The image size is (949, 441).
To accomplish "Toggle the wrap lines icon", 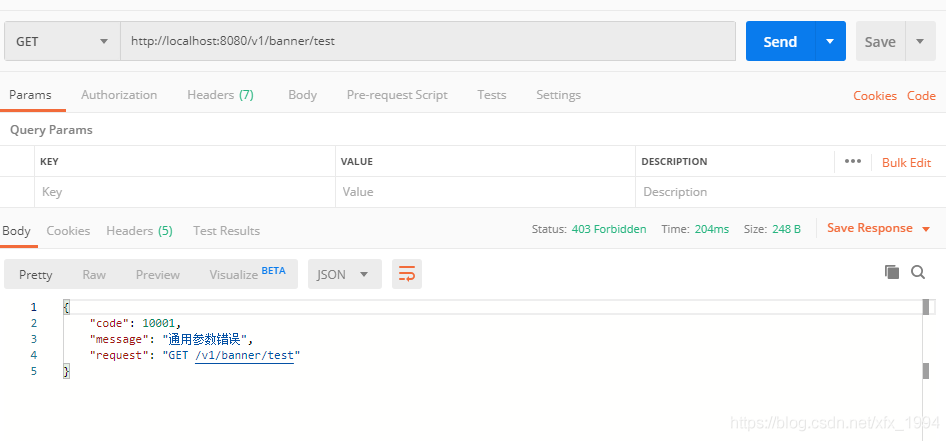I will pyautogui.click(x=406, y=274).
